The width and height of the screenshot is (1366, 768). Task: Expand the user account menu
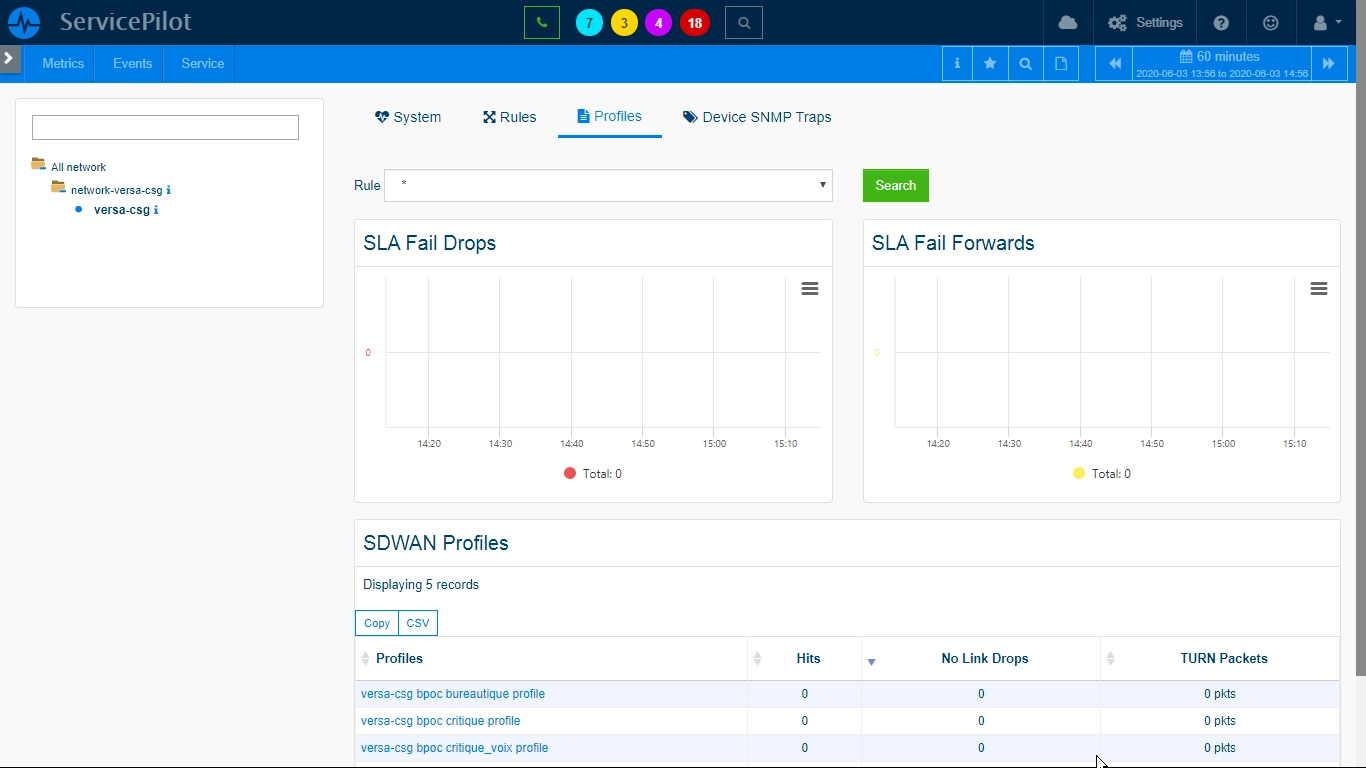[x=1327, y=22]
